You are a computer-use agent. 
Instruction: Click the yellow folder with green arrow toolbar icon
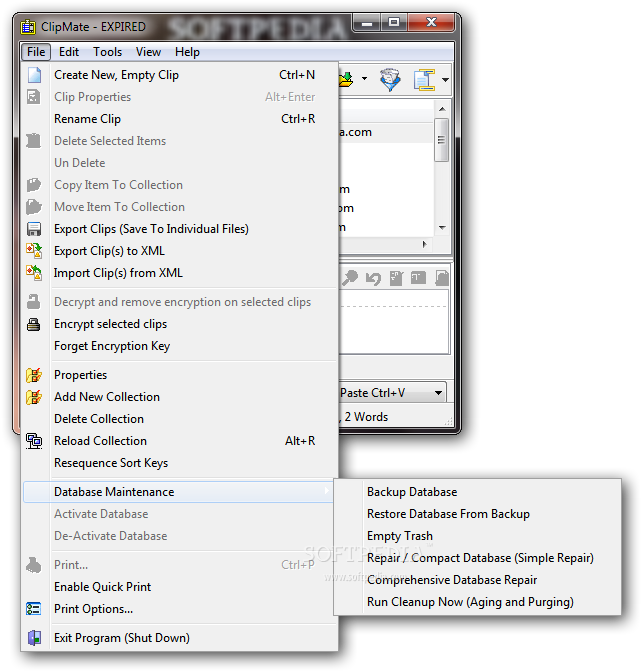click(x=346, y=80)
